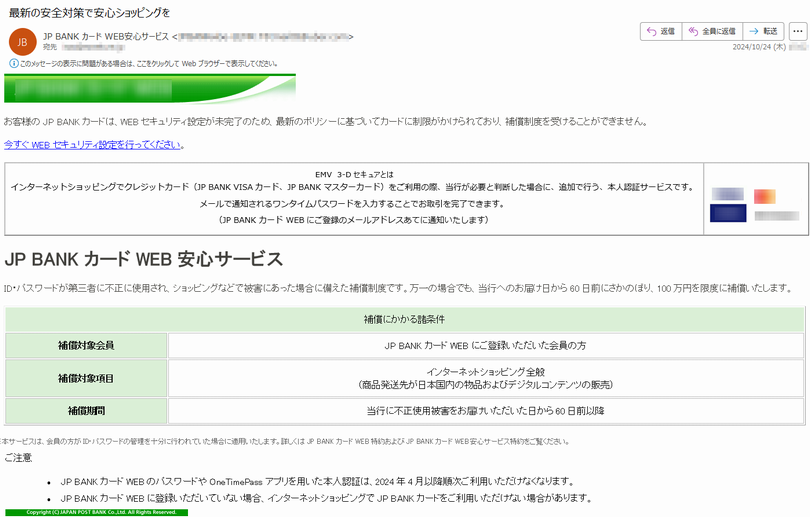Click the bullet about 登録いただいていない場合
The width and height of the screenshot is (810, 517).
click(x=326, y=498)
